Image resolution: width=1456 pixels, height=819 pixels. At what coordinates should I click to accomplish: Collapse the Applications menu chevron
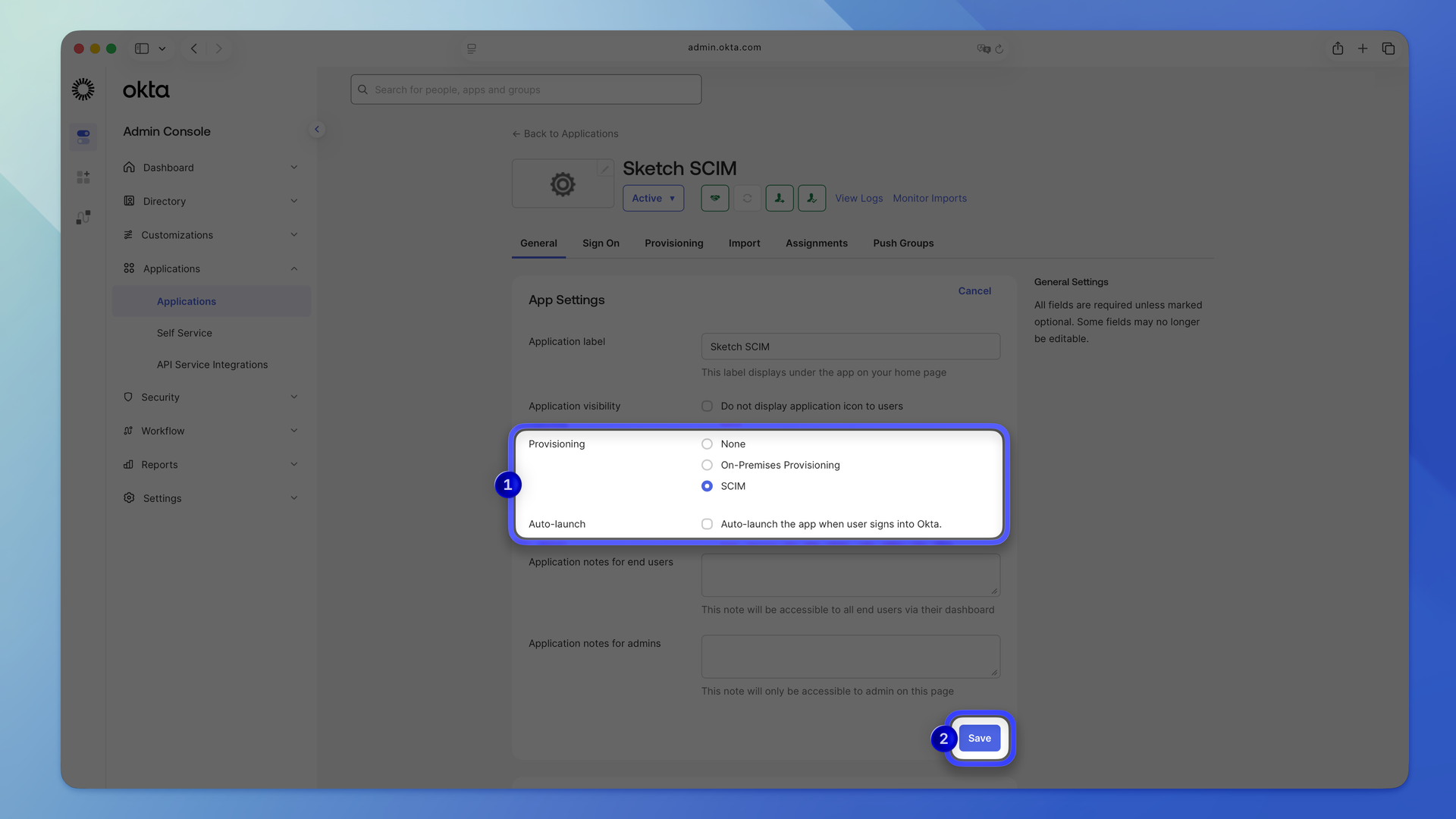pyautogui.click(x=294, y=268)
